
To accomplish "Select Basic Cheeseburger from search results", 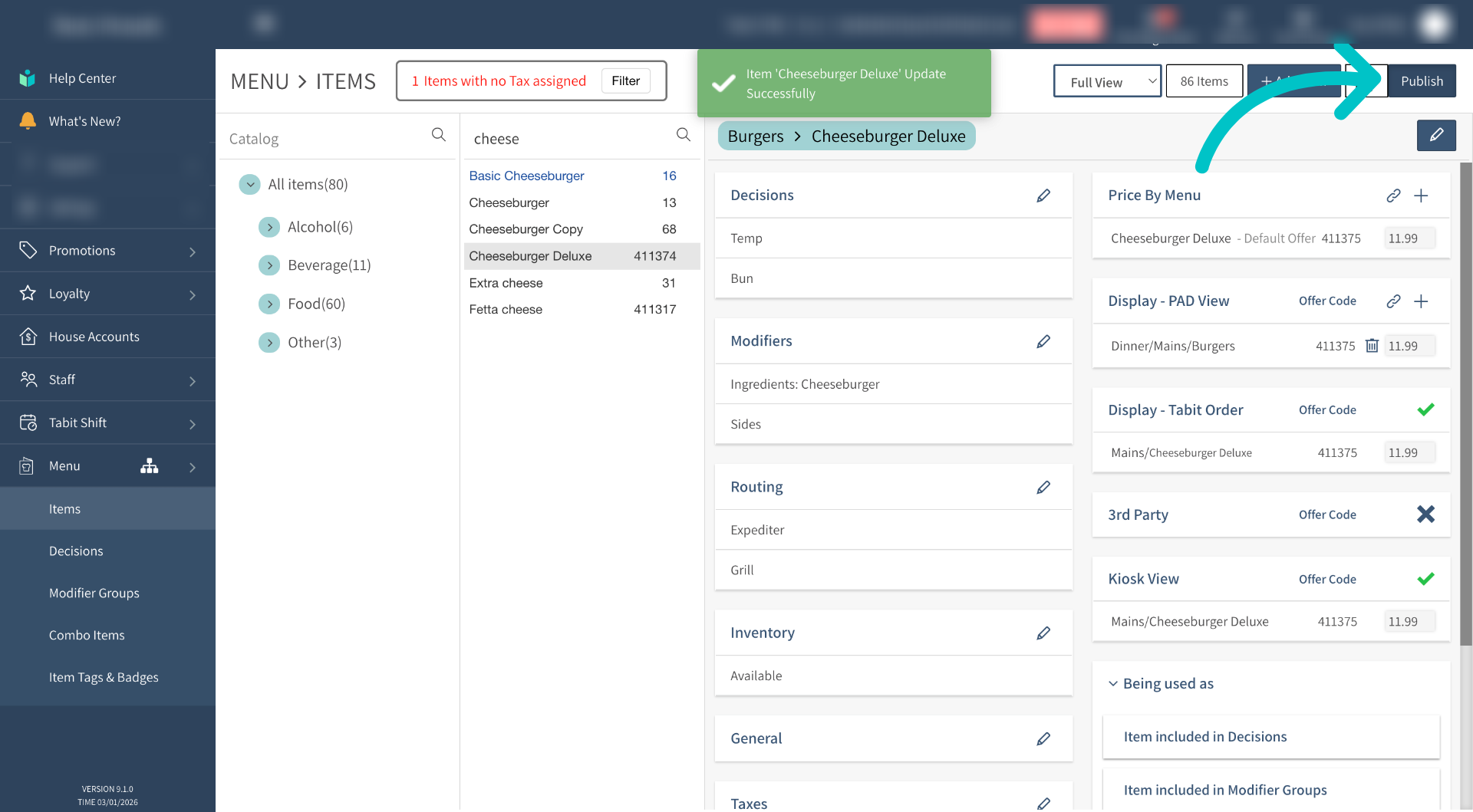I will click(526, 176).
